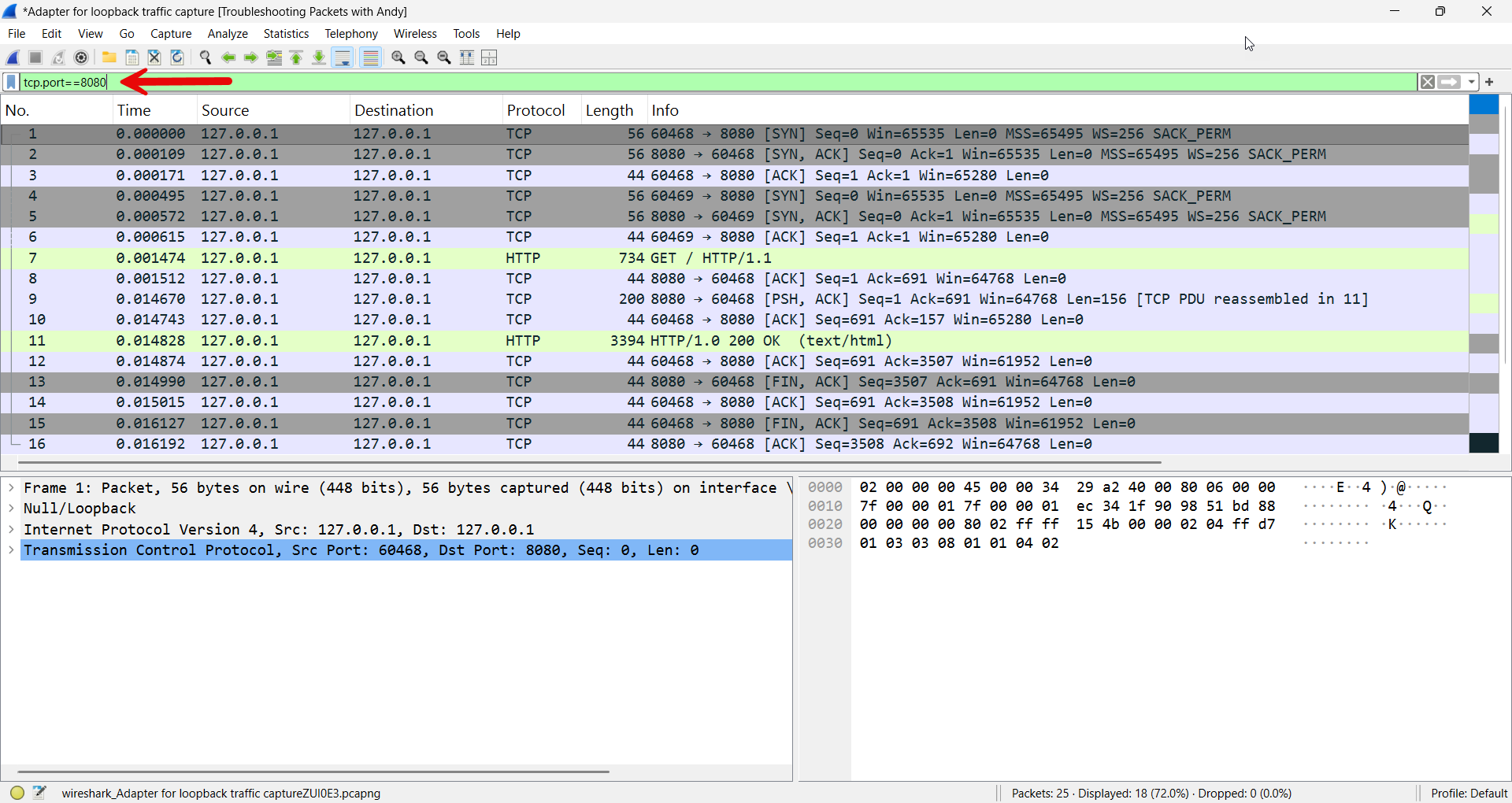Image resolution: width=1512 pixels, height=803 pixels.
Task: Open the display filter history dropdown
Action: point(1472,82)
